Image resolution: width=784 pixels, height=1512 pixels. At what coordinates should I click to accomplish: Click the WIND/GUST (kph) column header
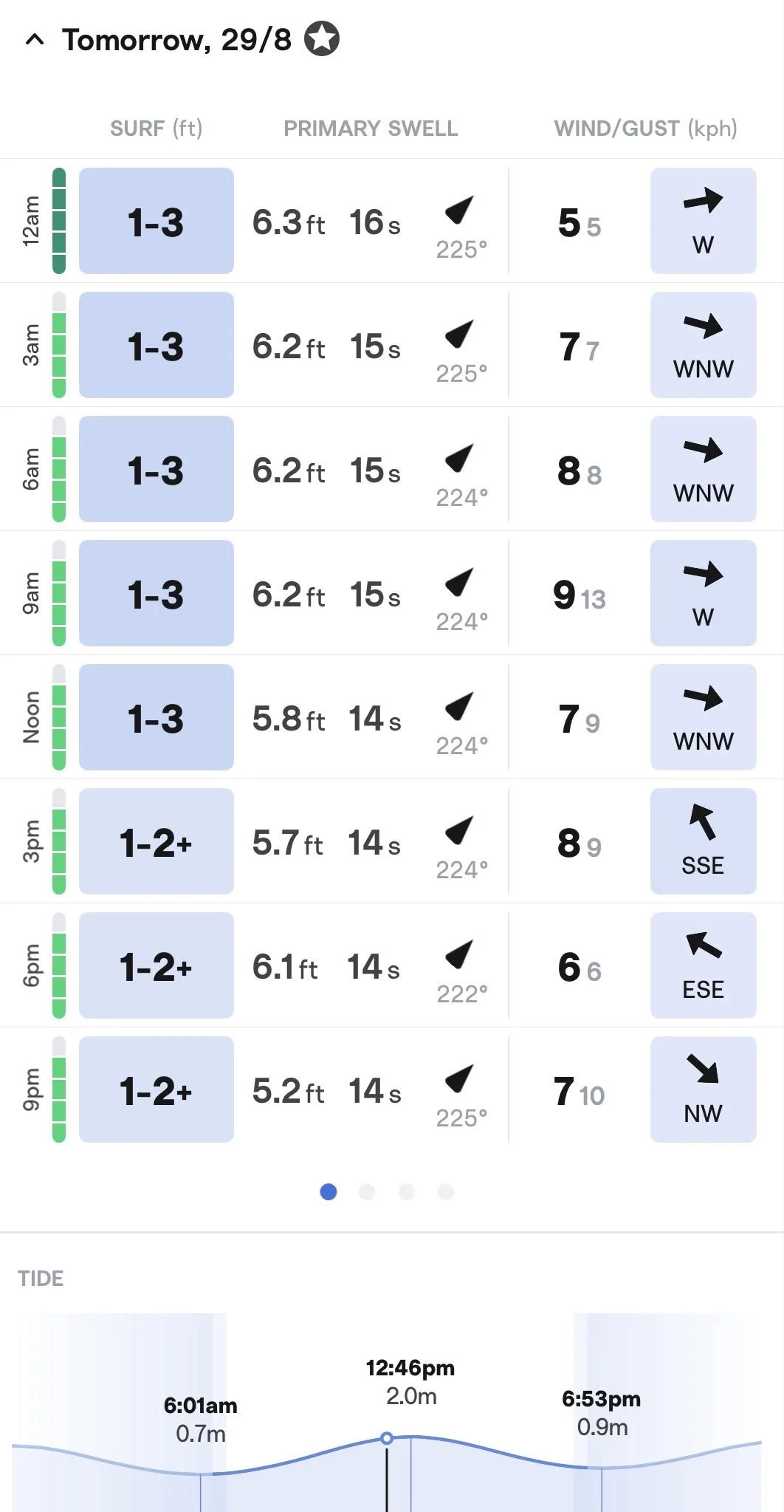coord(646,129)
